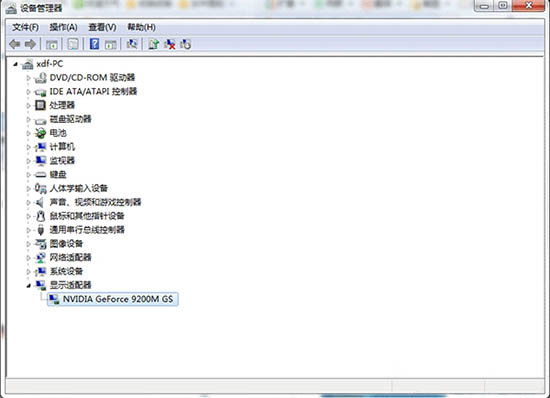Minimize the 设备管理器 window

tap(484, 6)
